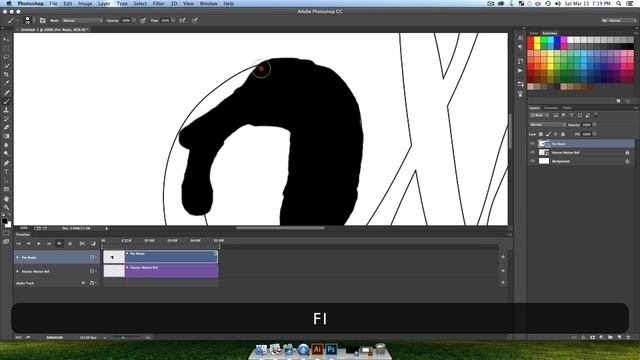Select the Gradient tool

pos(6,136)
